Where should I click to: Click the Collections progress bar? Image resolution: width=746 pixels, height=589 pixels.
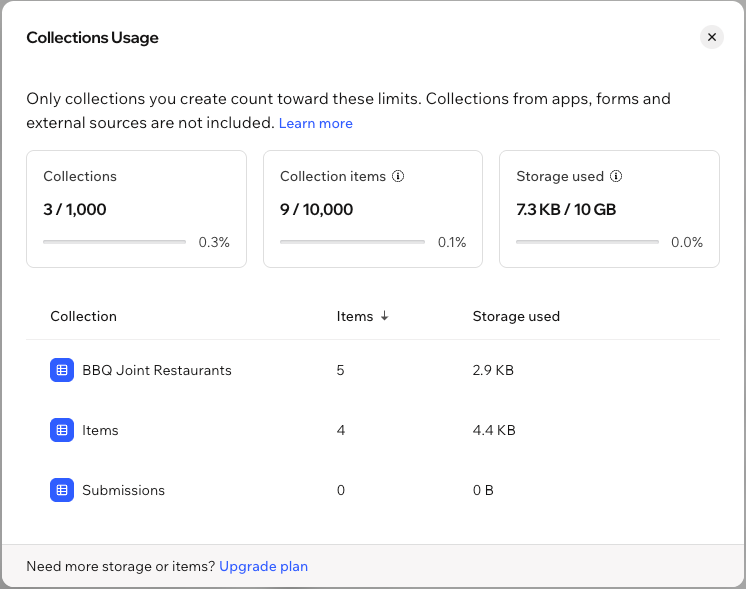[x=114, y=242]
